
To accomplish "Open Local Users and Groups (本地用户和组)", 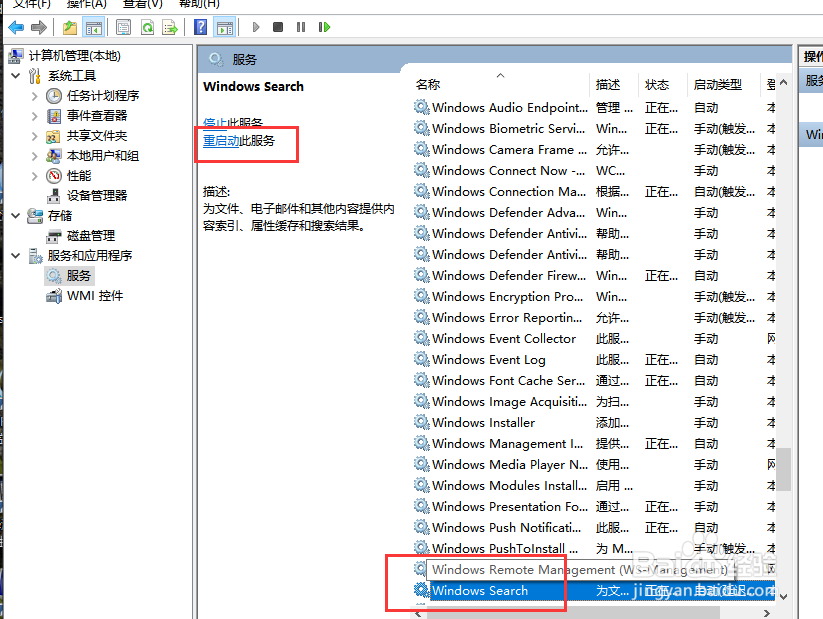I will pos(103,155).
